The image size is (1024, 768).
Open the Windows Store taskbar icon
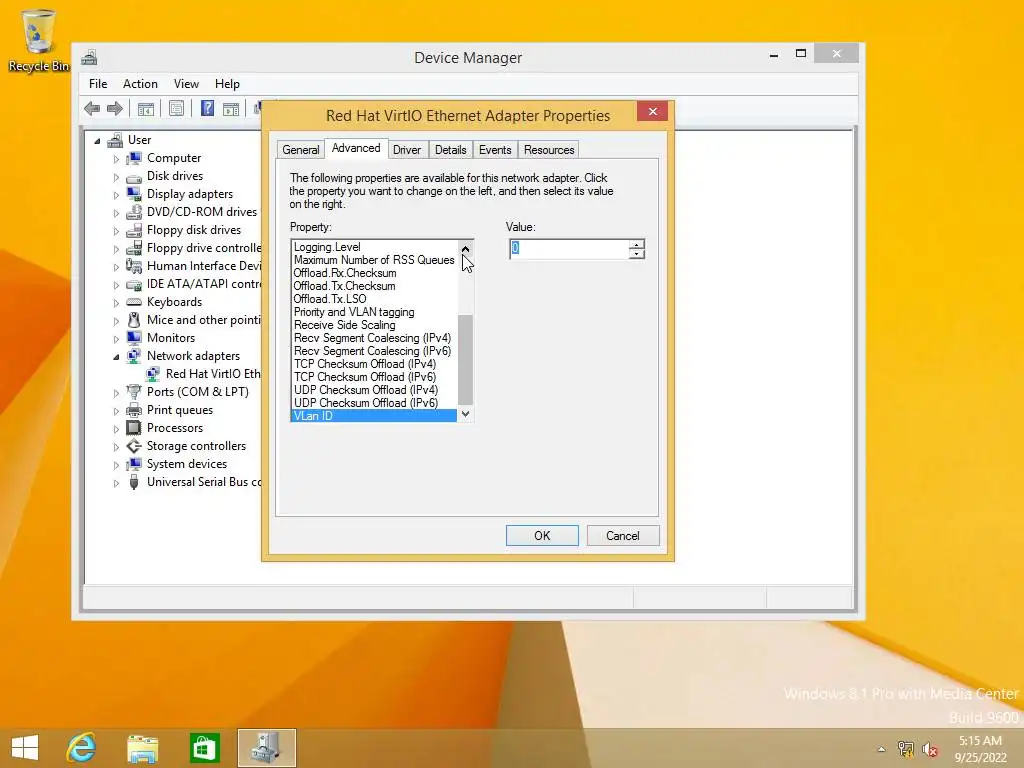(204, 748)
